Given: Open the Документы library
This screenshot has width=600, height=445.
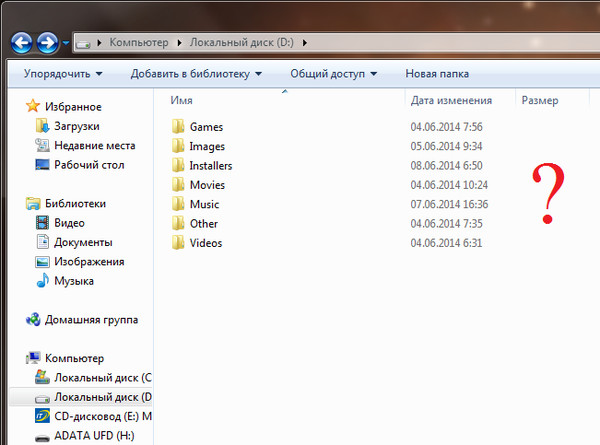Looking at the screenshot, I should point(83,243).
